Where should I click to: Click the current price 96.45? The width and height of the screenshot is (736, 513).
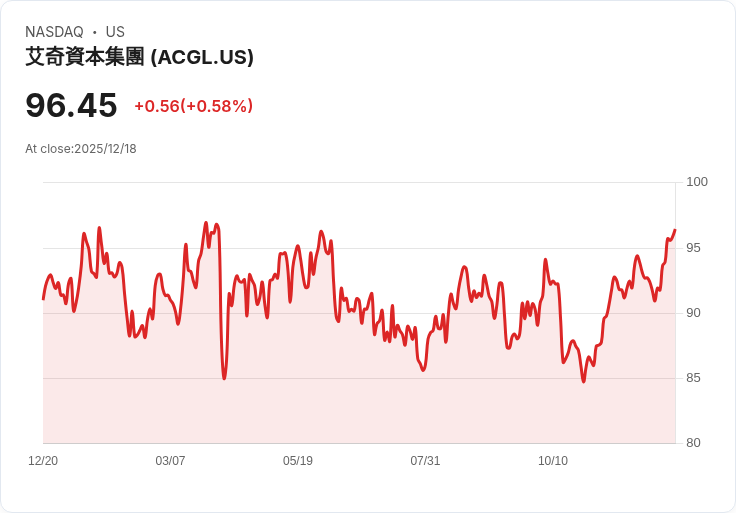coord(71,105)
